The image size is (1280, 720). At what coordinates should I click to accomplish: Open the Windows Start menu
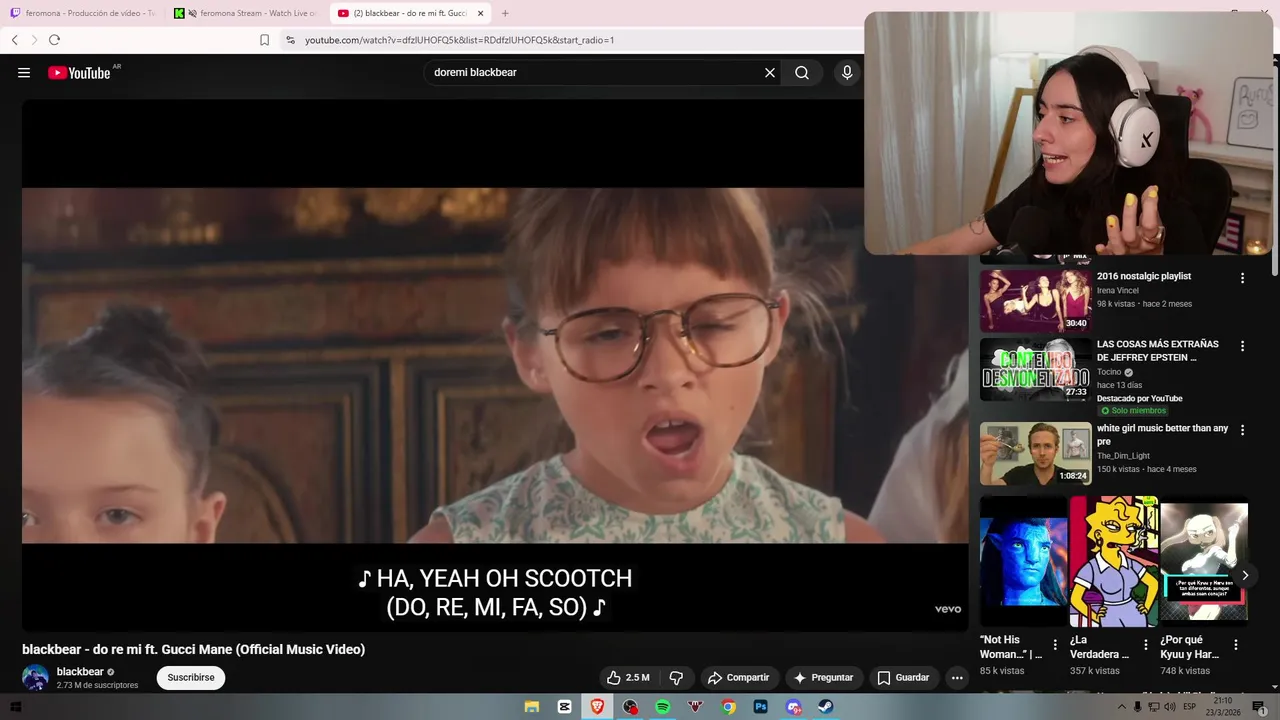pyautogui.click(x=15, y=707)
